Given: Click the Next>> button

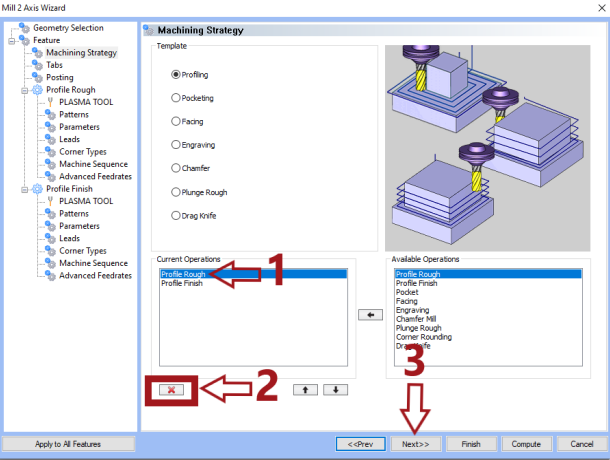Looking at the screenshot, I should 415,444.
